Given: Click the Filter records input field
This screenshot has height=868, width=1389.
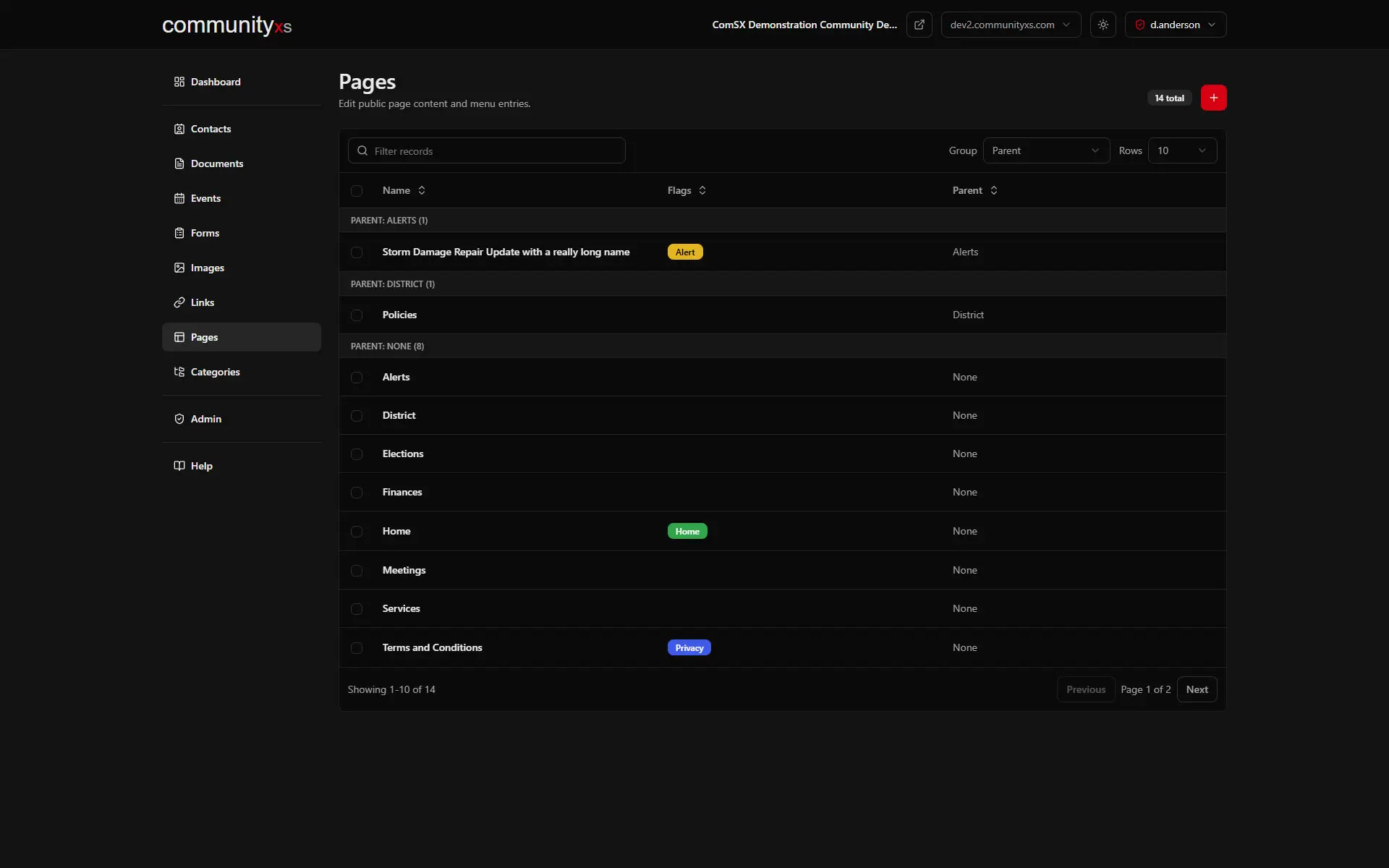Looking at the screenshot, I should (487, 150).
